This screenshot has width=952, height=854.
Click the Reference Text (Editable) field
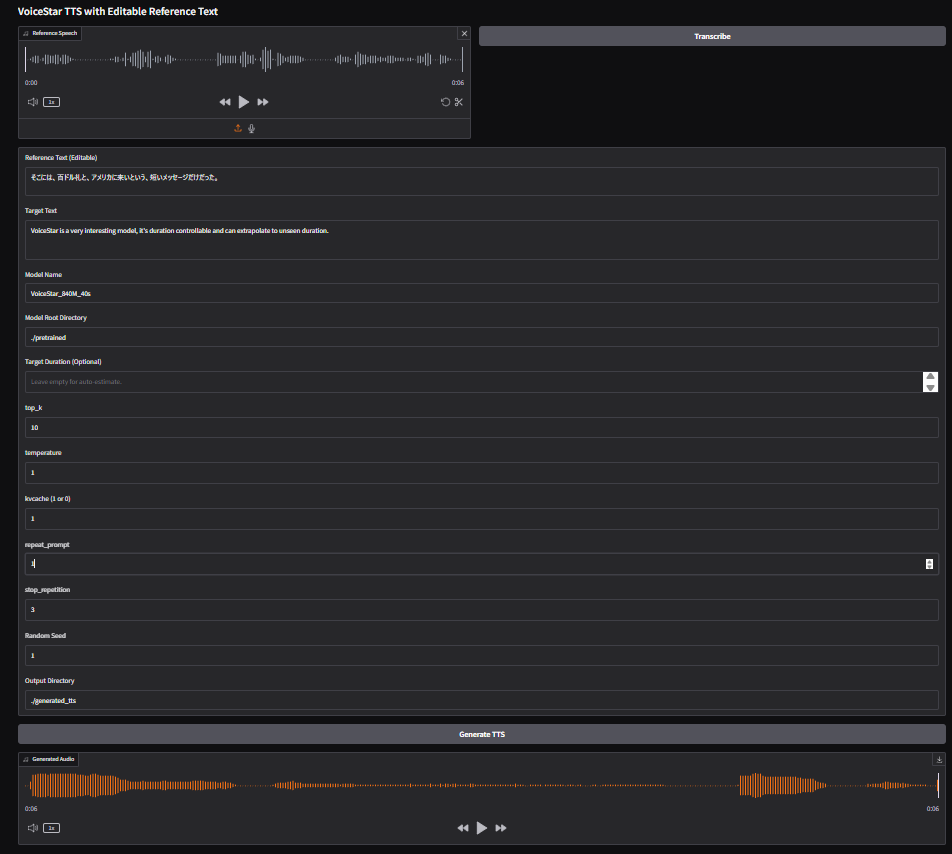[481, 181]
